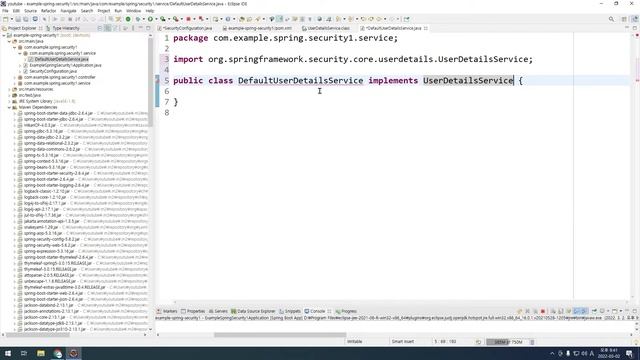Click the red Terminate icon in Console
Image resolution: width=640 pixels, height=360 pixels.
(543, 311)
